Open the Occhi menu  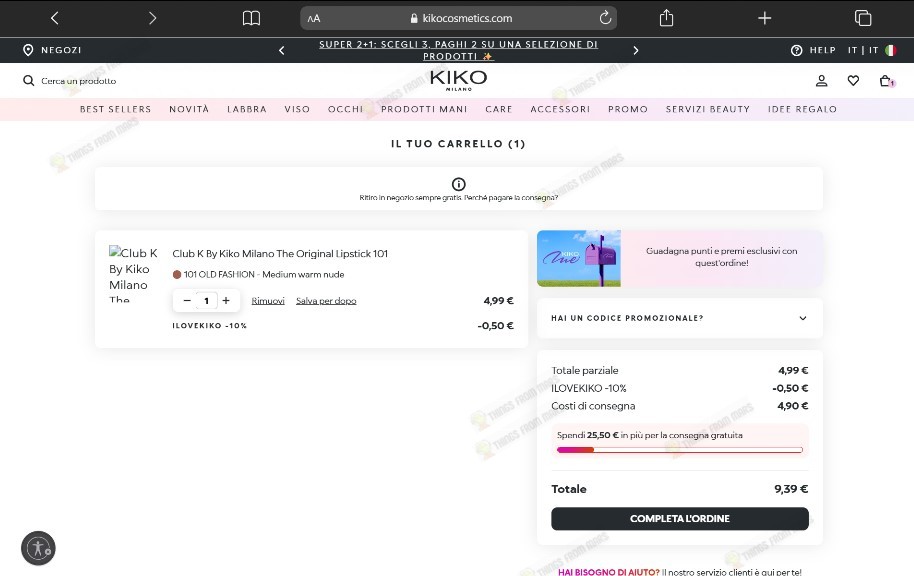click(345, 109)
